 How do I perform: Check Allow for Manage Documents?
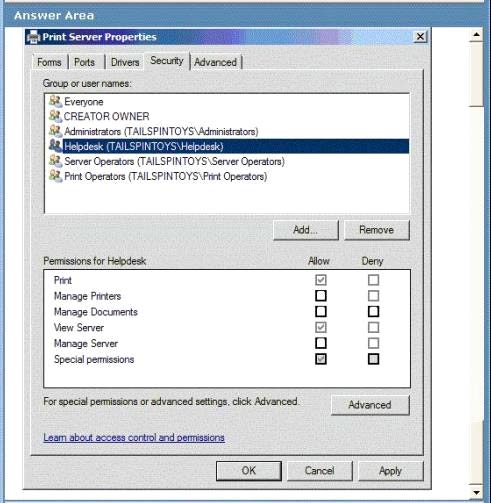click(321, 312)
